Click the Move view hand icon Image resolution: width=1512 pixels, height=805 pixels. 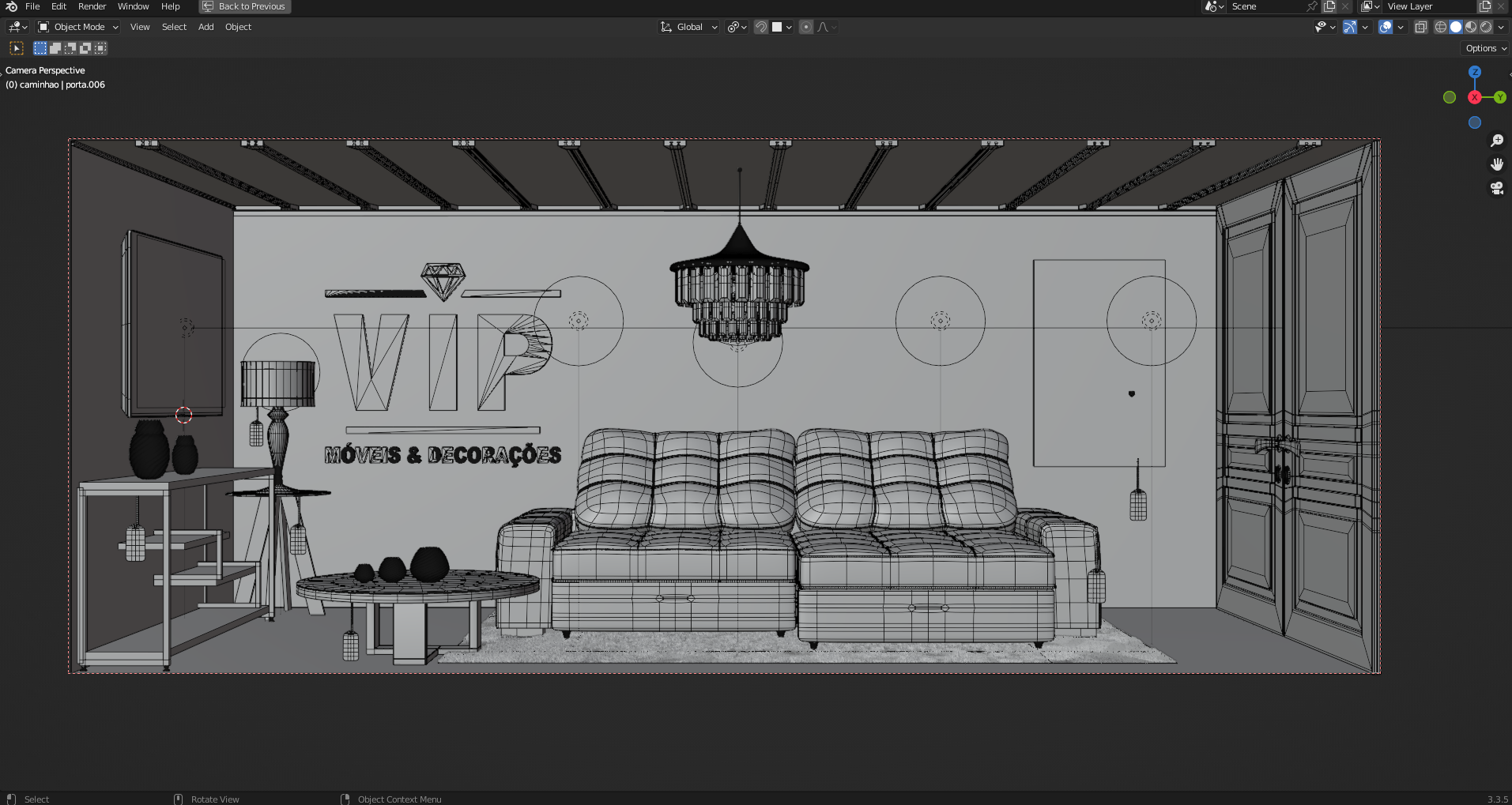pos(1497,164)
